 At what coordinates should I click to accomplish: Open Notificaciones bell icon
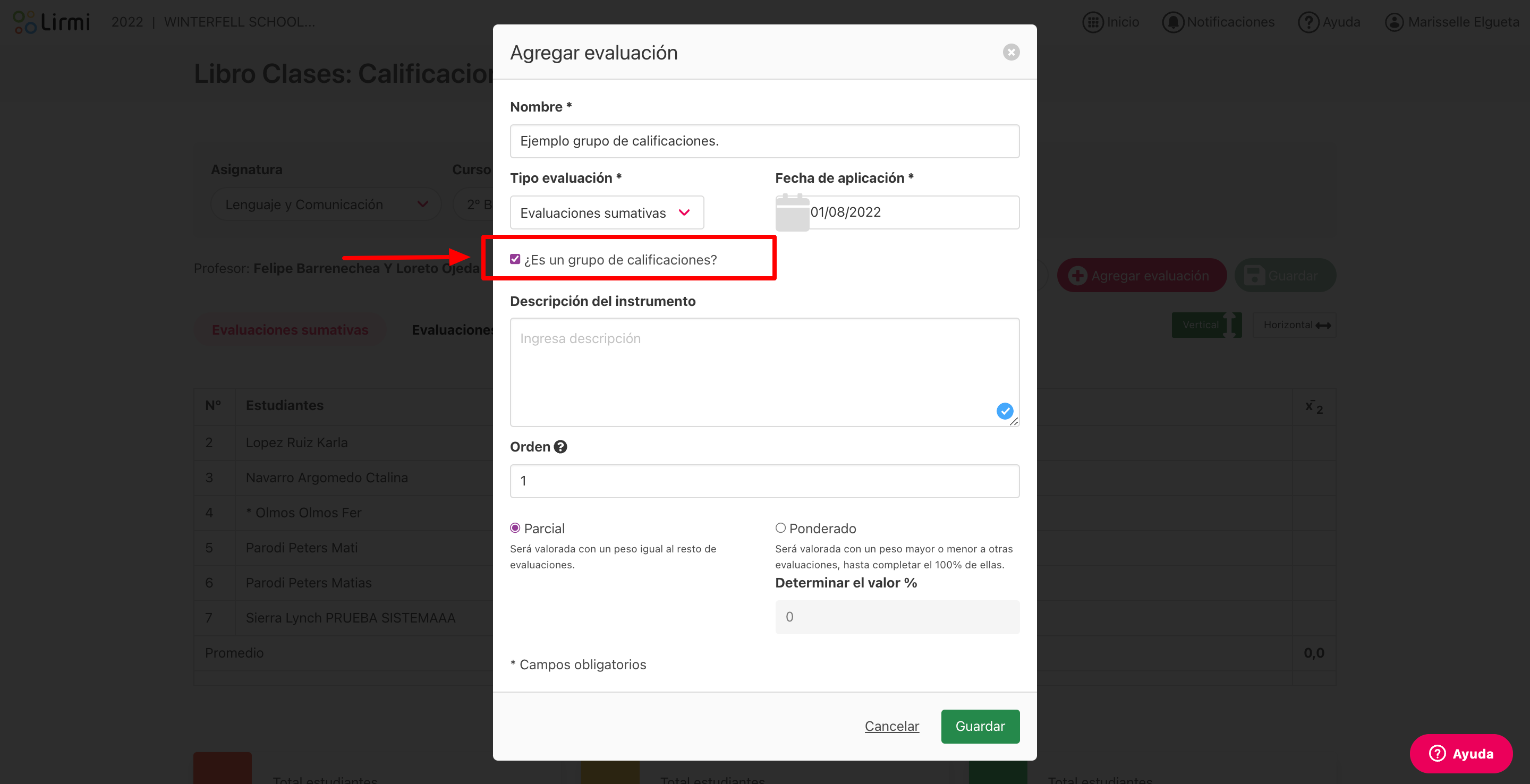pyautogui.click(x=1172, y=22)
